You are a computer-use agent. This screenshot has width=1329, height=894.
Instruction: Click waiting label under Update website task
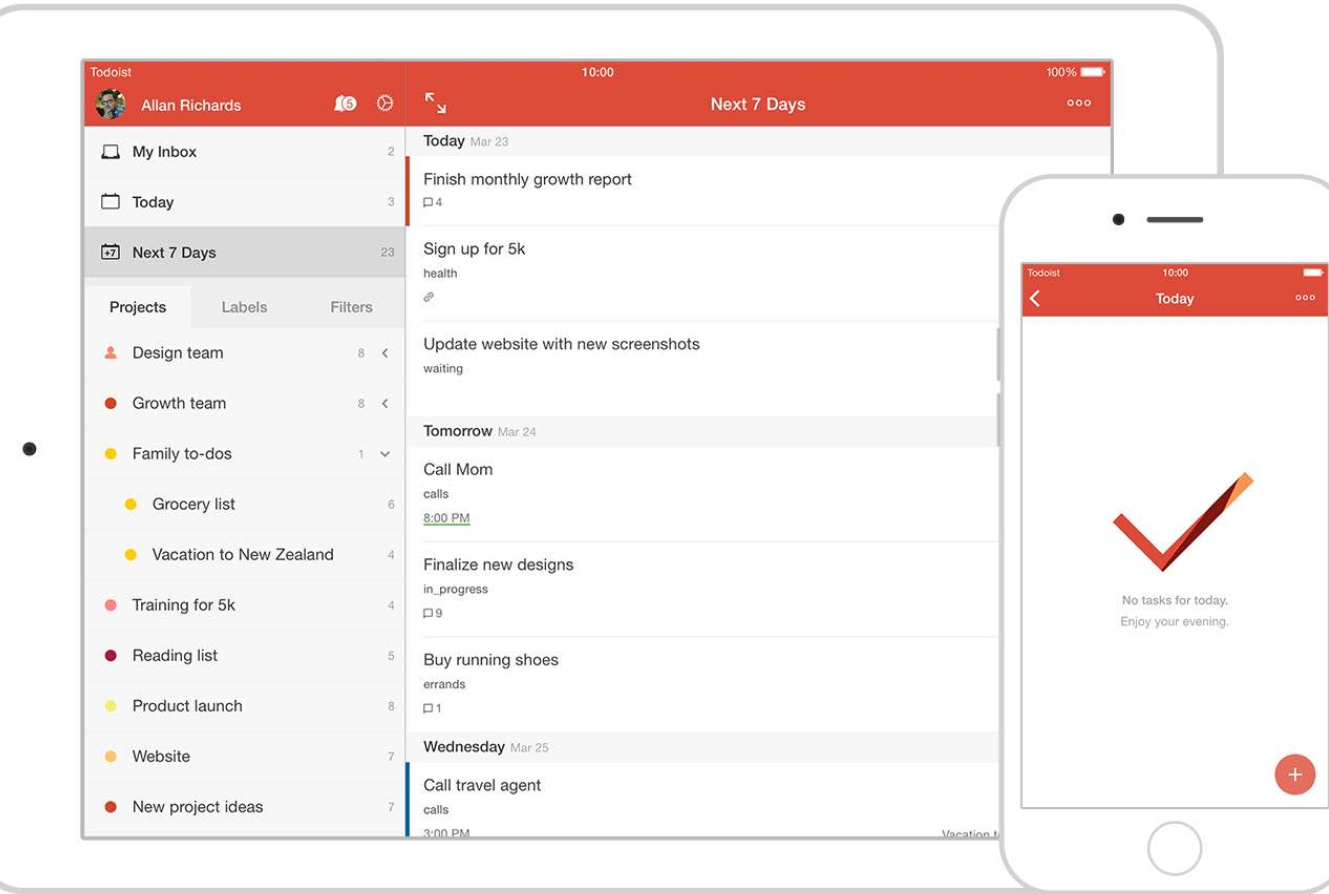tap(443, 369)
